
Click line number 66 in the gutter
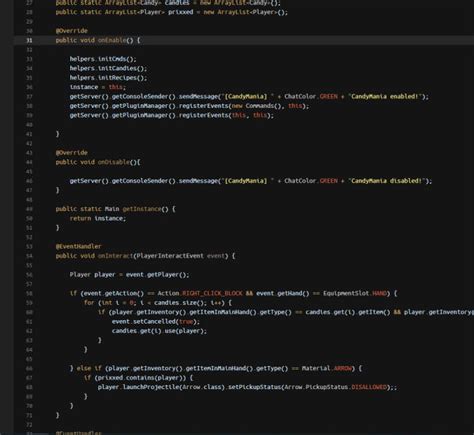coord(29,369)
